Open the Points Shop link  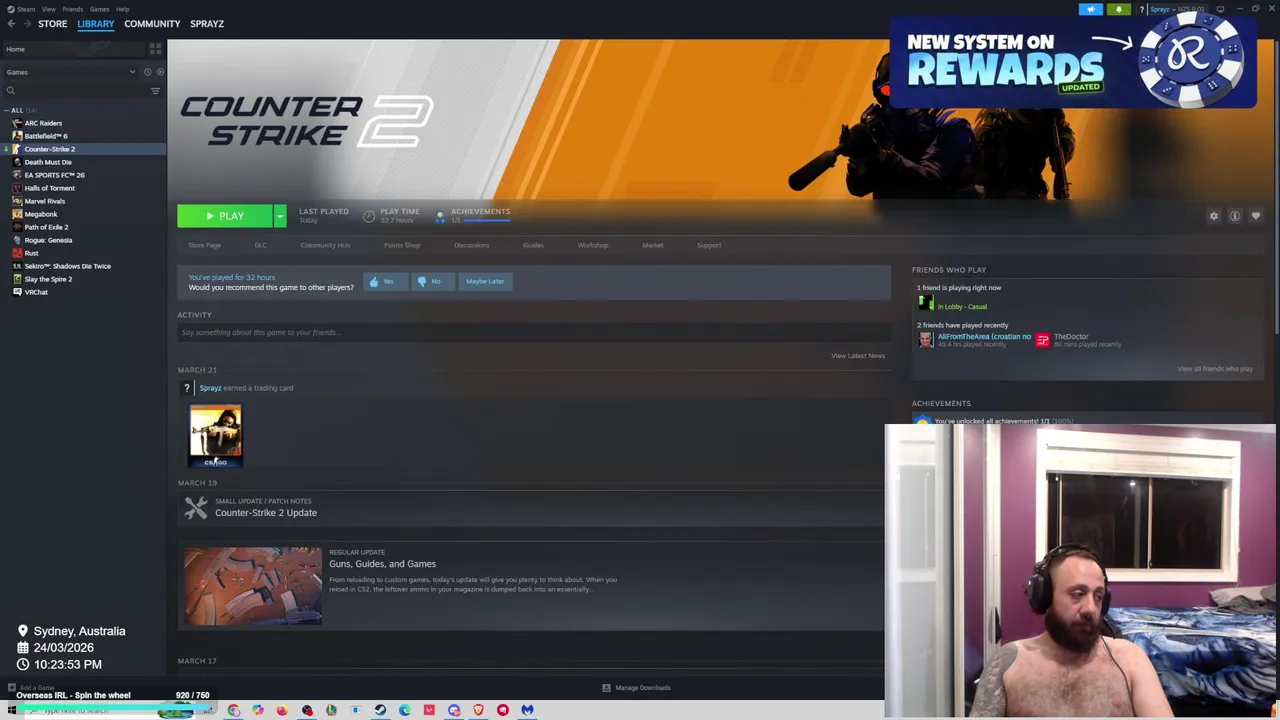402,245
